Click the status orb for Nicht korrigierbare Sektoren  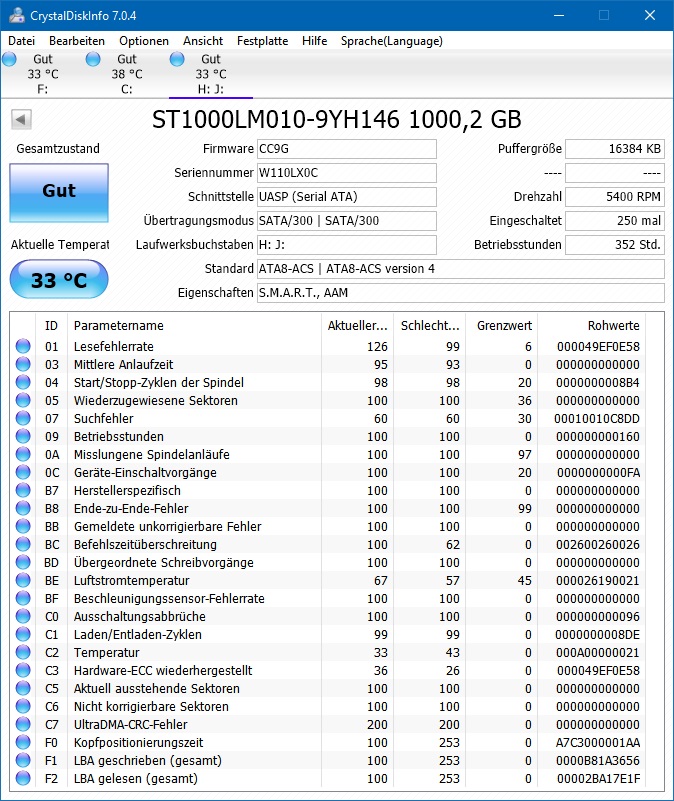coord(23,706)
